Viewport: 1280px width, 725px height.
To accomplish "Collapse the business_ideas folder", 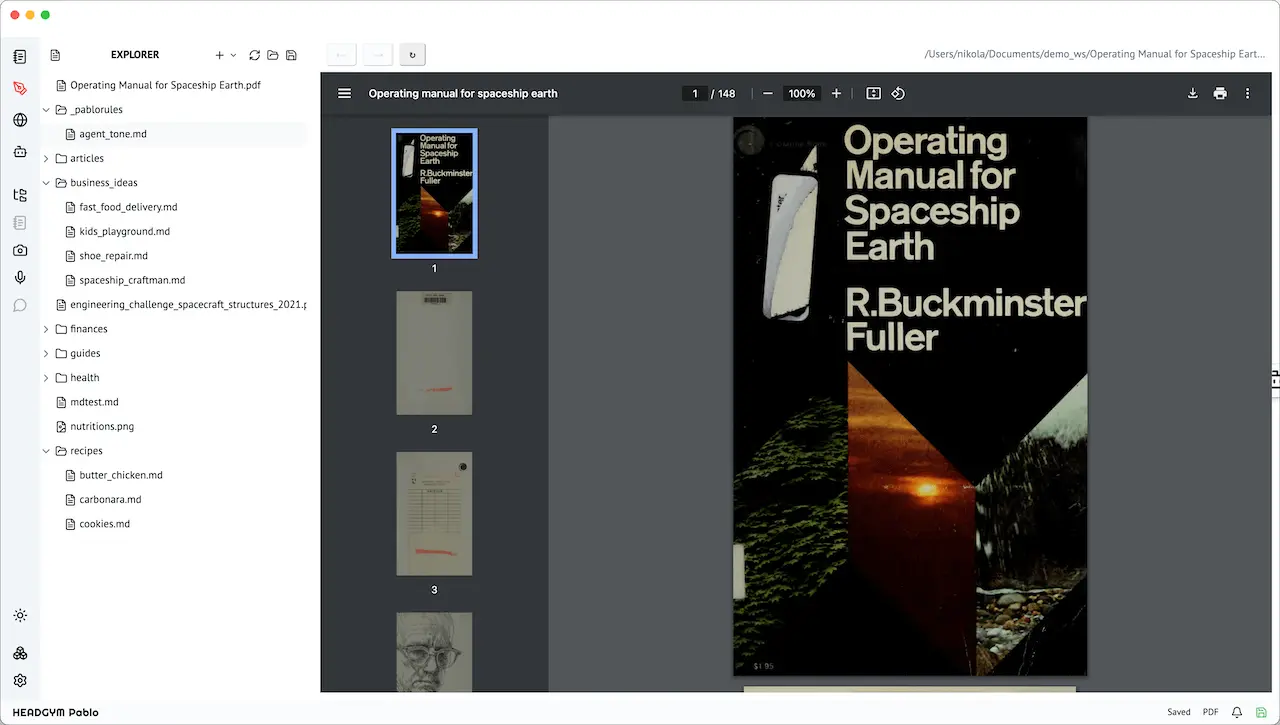I will 46,183.
